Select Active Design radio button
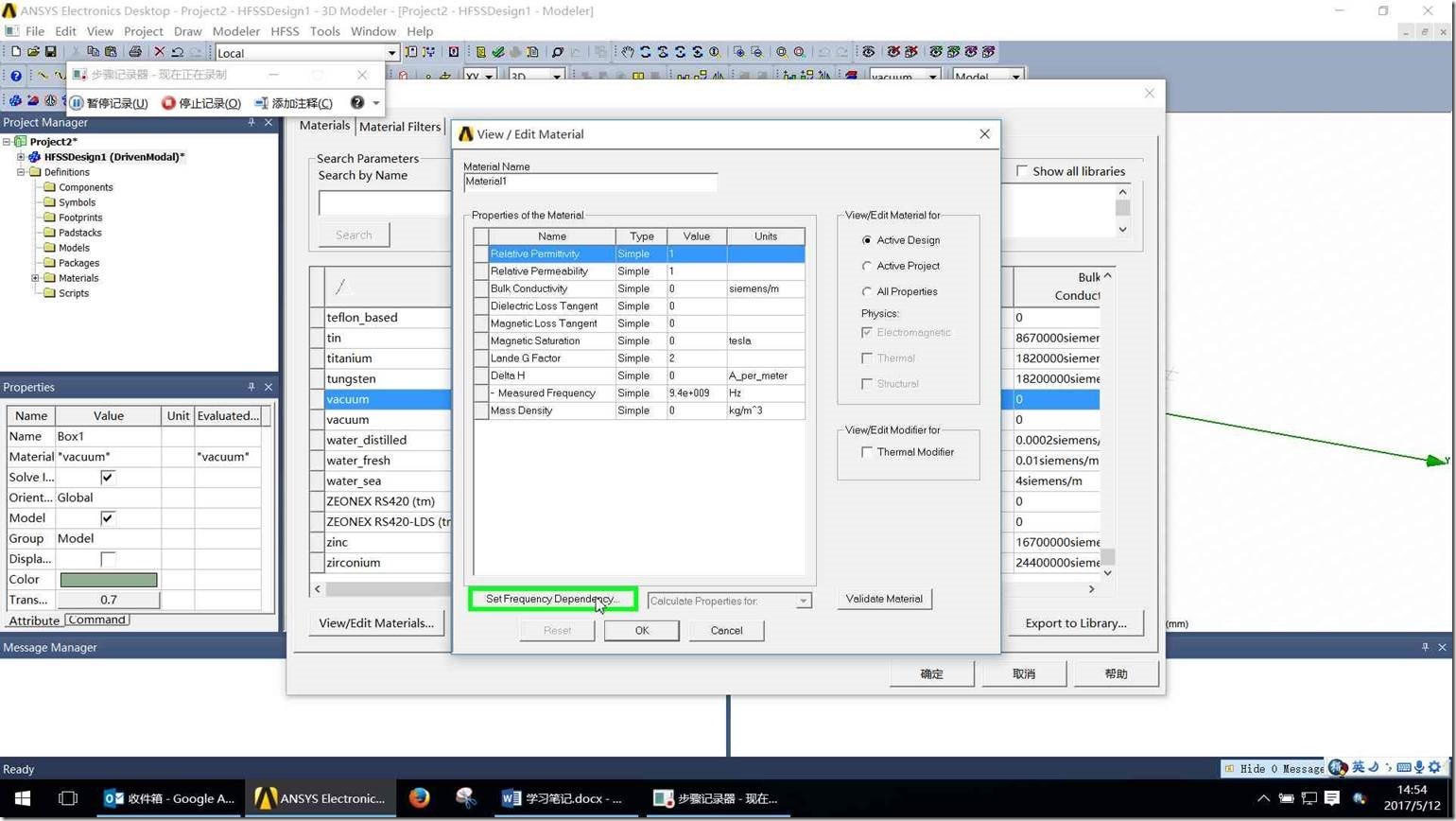Viewport: 1456px width, 821px height. [867, 240]
